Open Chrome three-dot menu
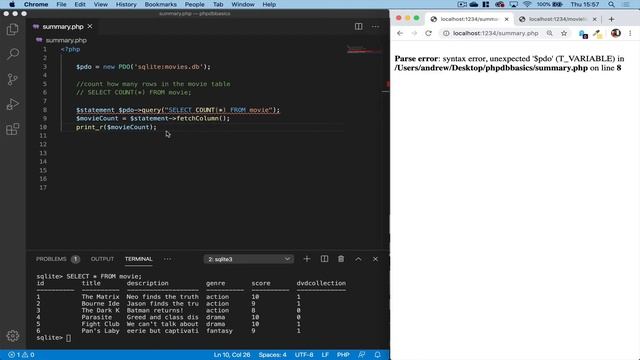Viewport: 640px width, 360px height. [630, 33]
